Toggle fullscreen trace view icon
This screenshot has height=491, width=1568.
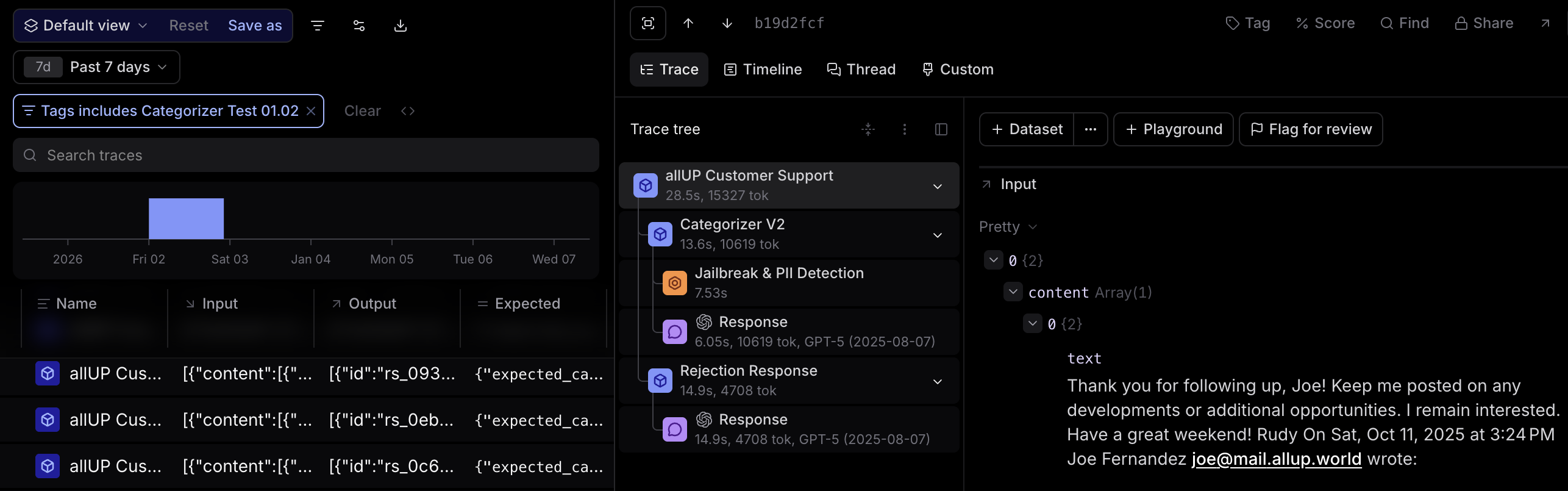click(x=648, y=23)
